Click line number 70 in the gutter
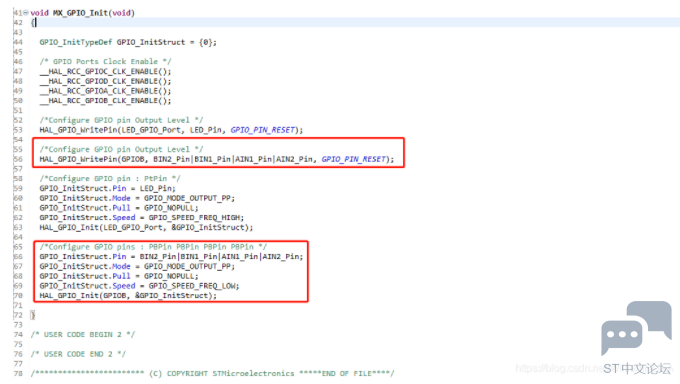This screenshot has width=680, height=384. coord(18,295)
